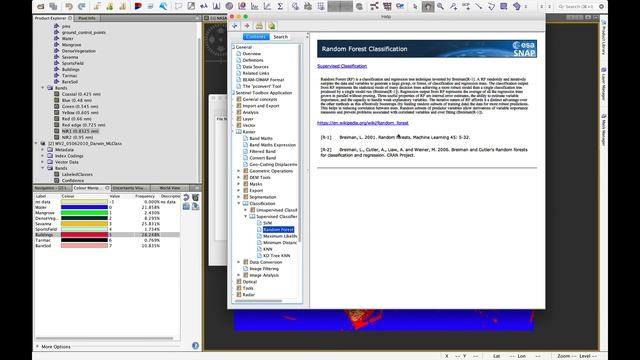Image resolution: width=640 pixels, height=360 pixels.
Task: Expand the Unsupervised Classifier help node
Action: (246, 210)
